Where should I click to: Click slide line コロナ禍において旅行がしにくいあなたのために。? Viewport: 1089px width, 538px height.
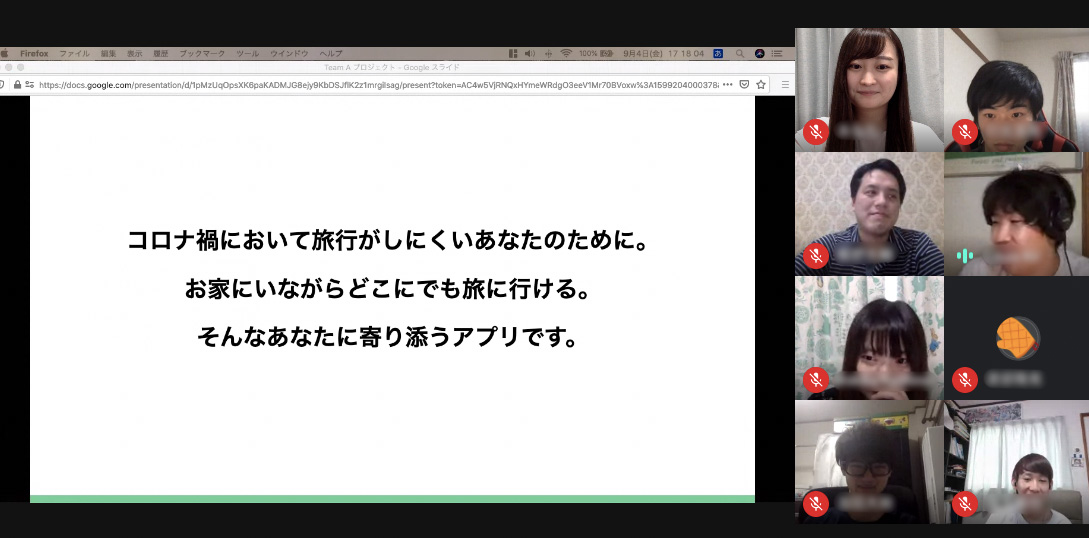pyautogui.click(x=388, y=242)
